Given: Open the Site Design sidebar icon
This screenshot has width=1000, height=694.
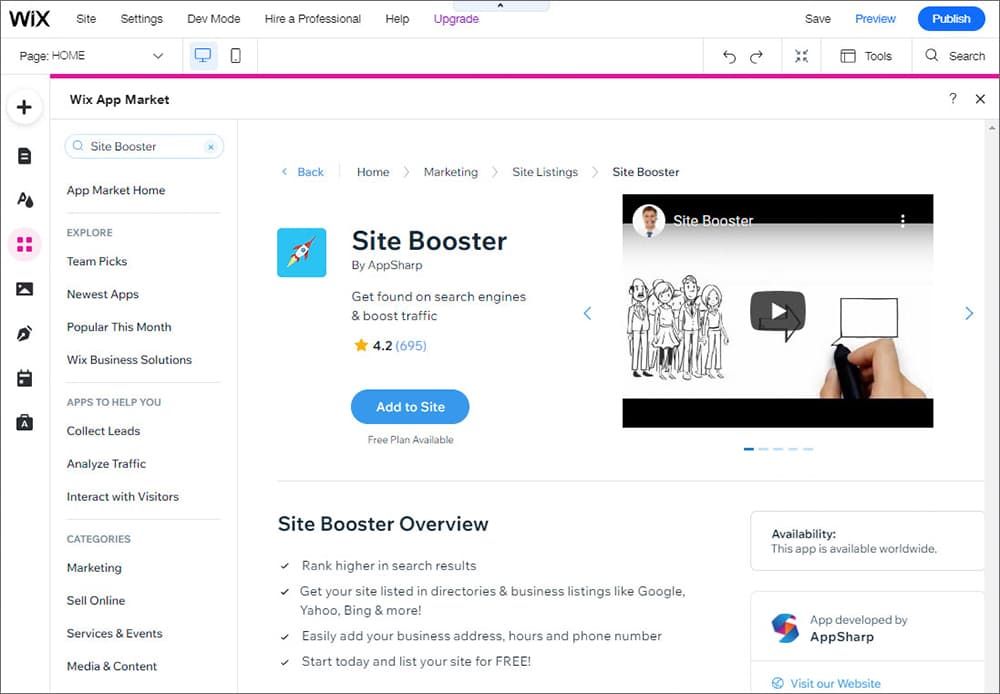Looking at the screenshot, I should (x=24, y=200).
